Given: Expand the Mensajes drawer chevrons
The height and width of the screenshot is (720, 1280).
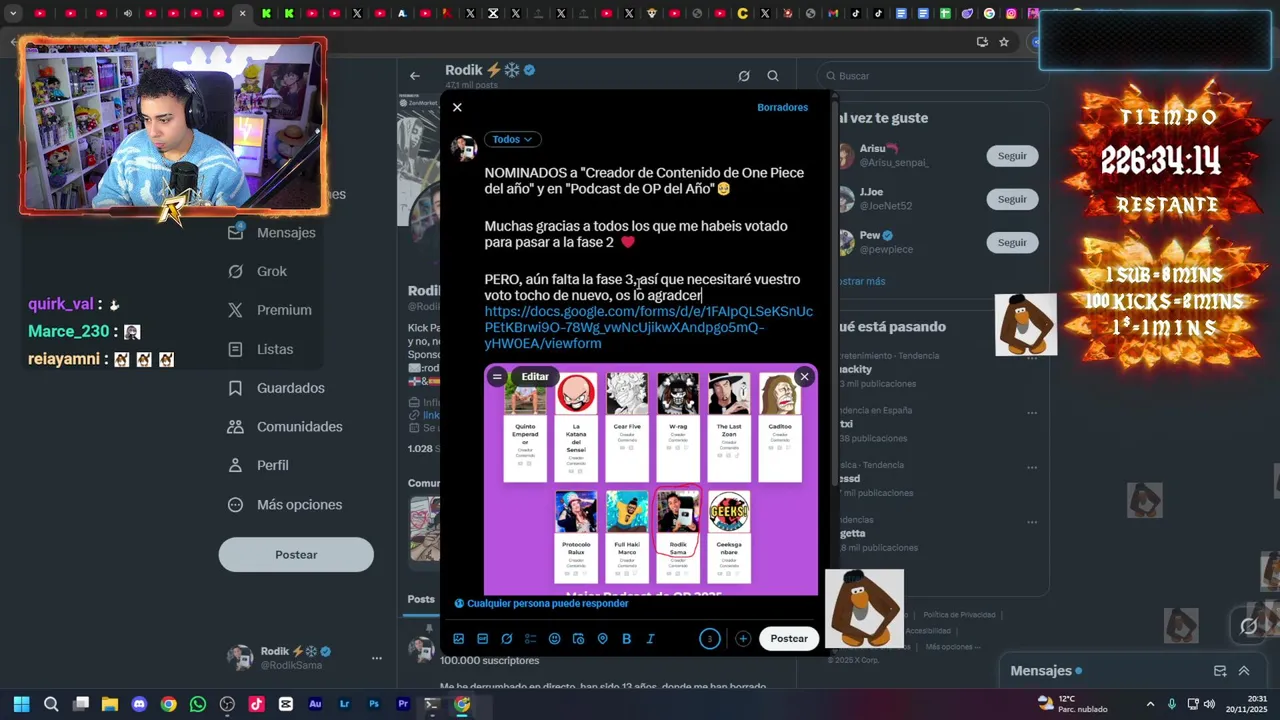Looking at the screenshot, I should coord(1244,671).
